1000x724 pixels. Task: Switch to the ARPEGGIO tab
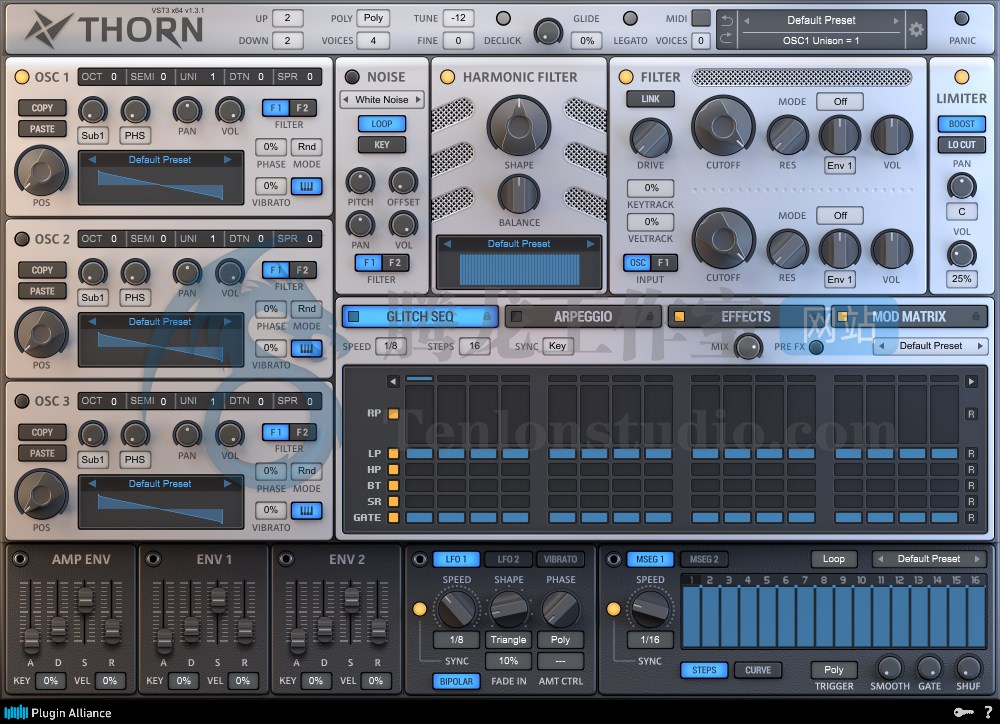(583, 316)
